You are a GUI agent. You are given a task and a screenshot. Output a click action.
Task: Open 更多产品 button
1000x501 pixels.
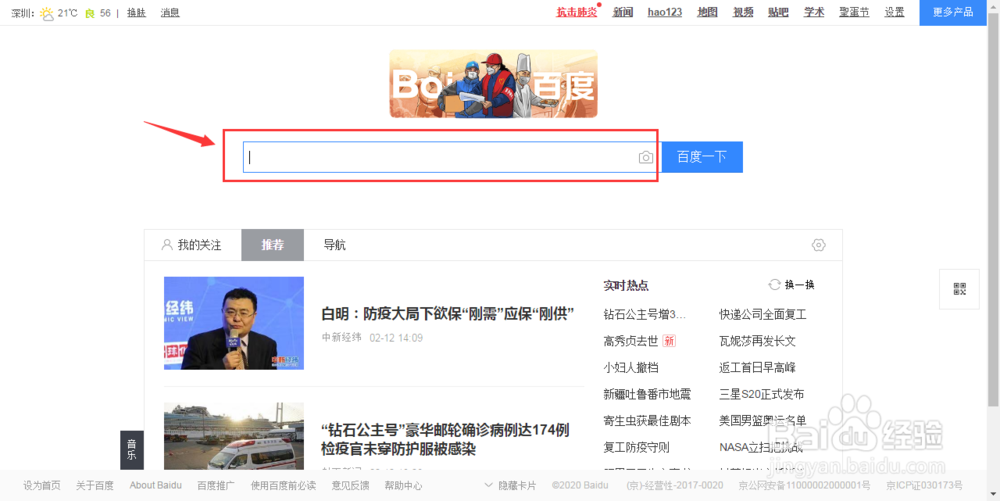coord(953,13)
